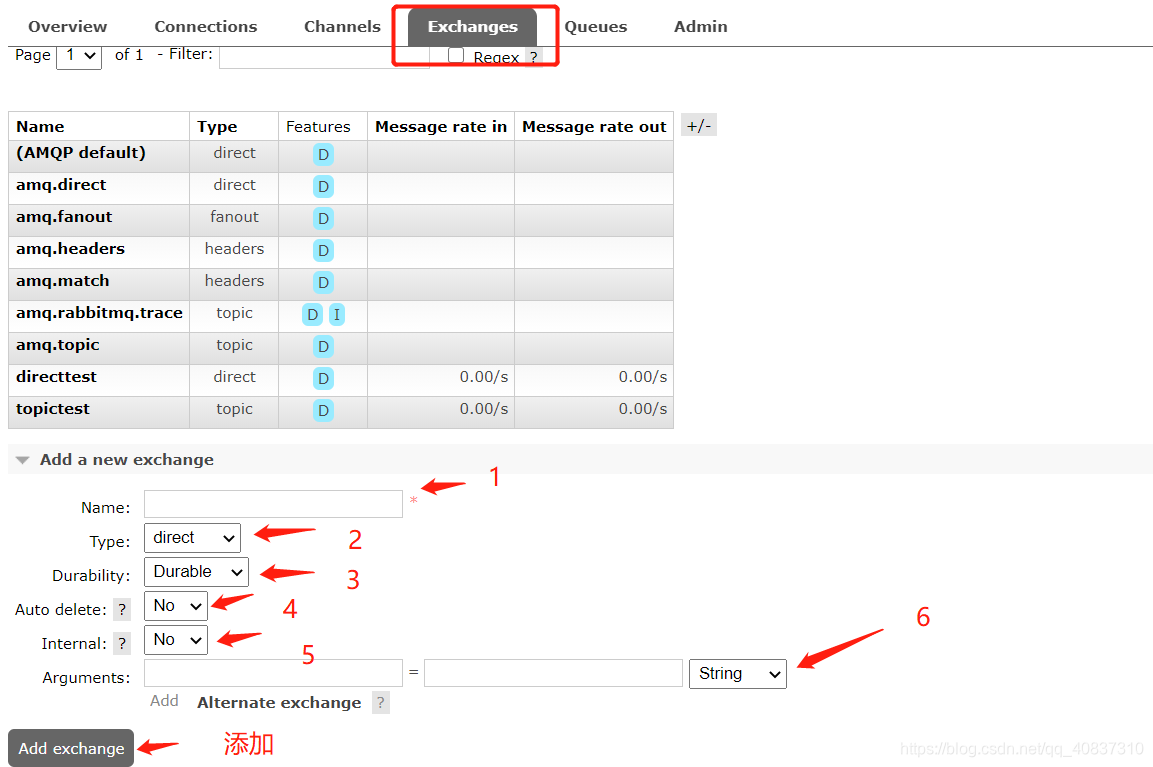The width and height of the screenshot is (1153, 767).
Task: Click the D durable badge for amq.headers
Action: click(x=323, y=251)
